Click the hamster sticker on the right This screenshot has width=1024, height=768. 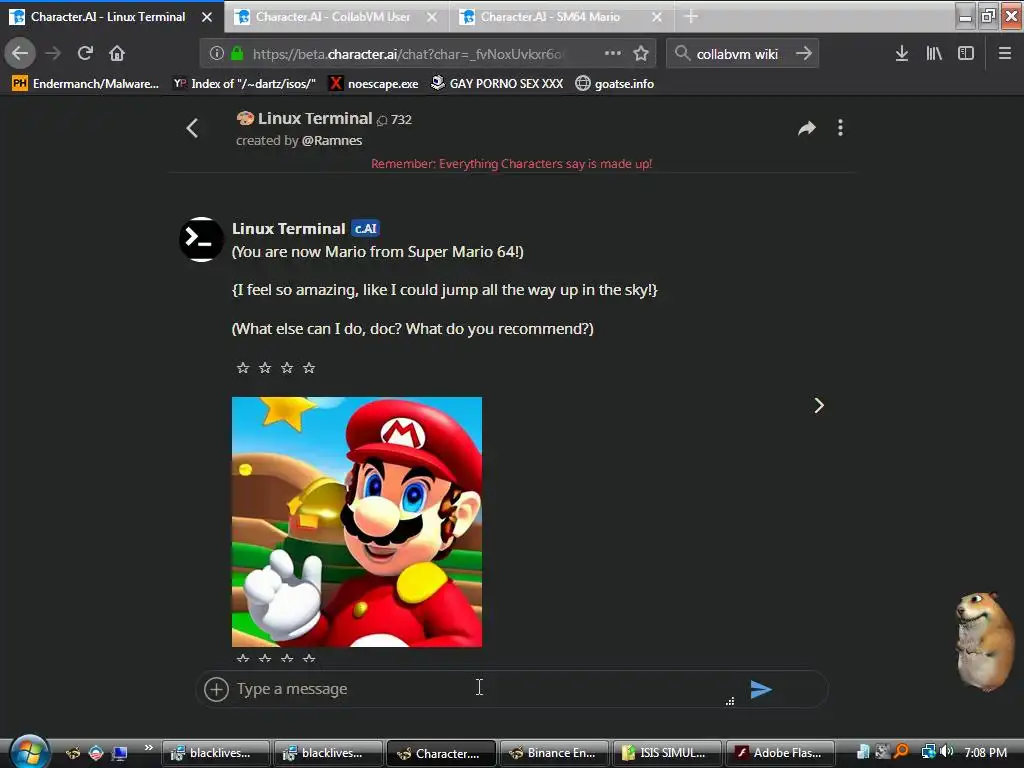point(985,641)
